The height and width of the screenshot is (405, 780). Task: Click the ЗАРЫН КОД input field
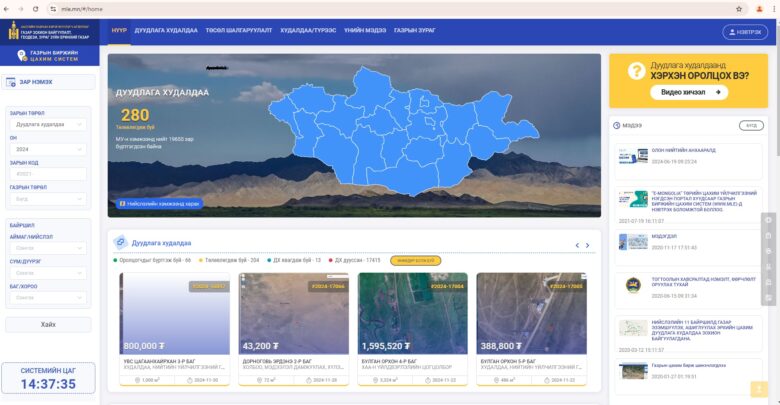tap(48, 174)
